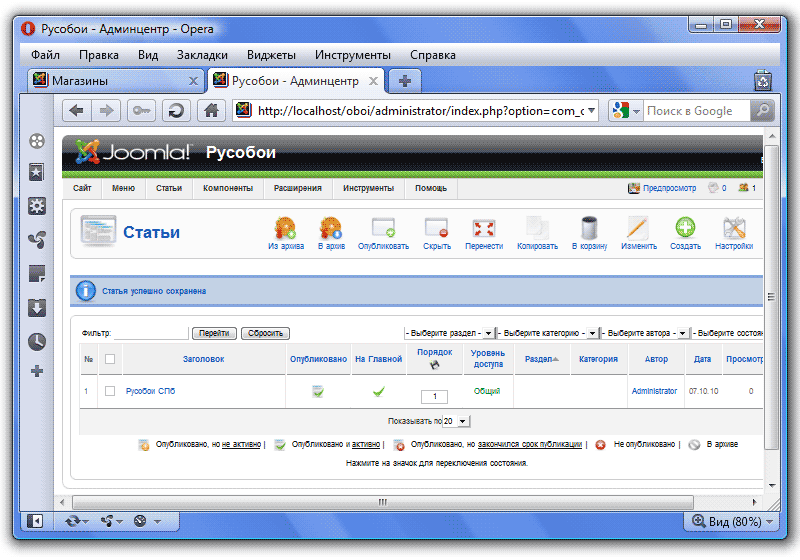Open the 'Русобои СПб' article link
The width and height of the screenshot is (800, 560).
pos(151,391)
